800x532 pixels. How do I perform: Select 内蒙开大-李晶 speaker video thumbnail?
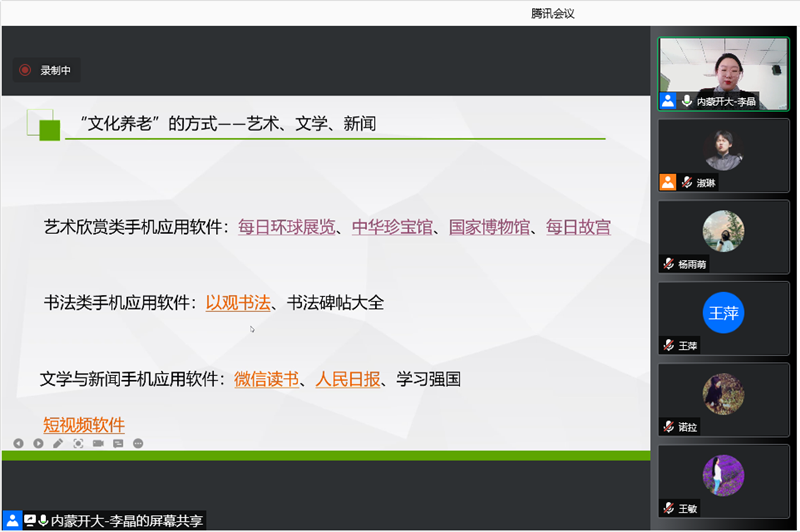(x=723, y=74)
